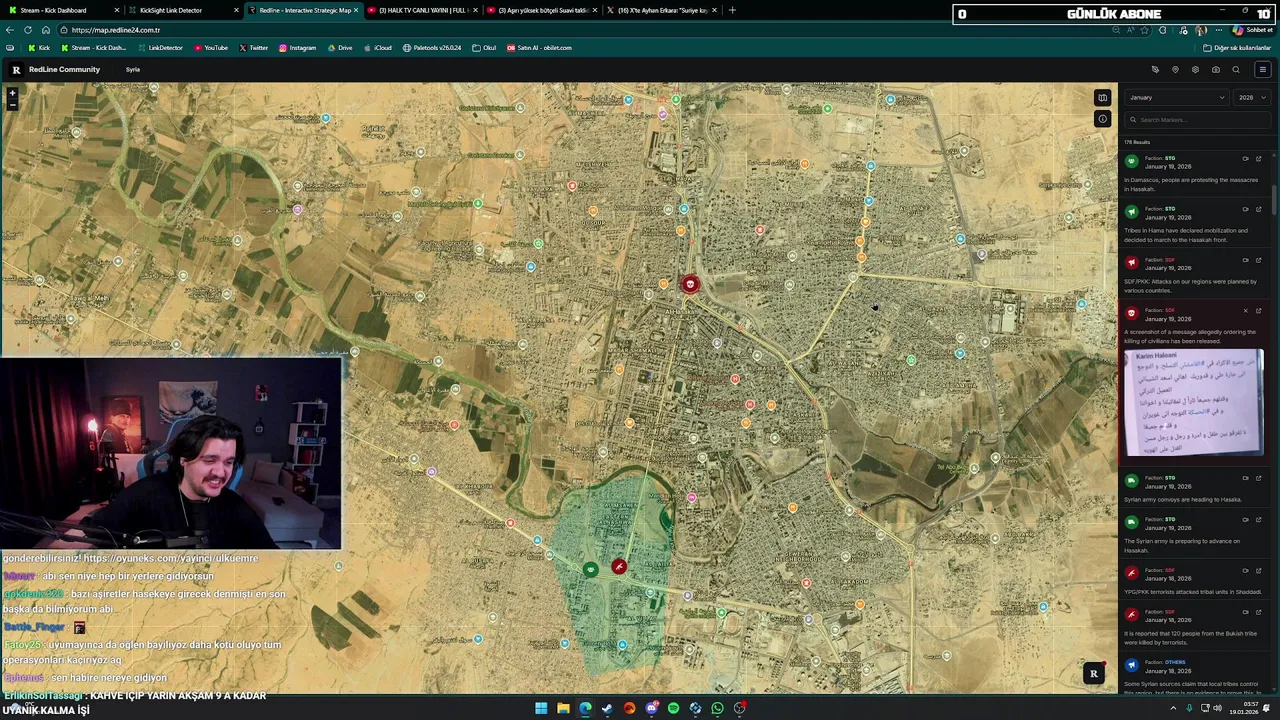Viewport: 1280px width, 720px height.
Task: Click the map zoom out minus button
Action: click(x=12, y=104)
